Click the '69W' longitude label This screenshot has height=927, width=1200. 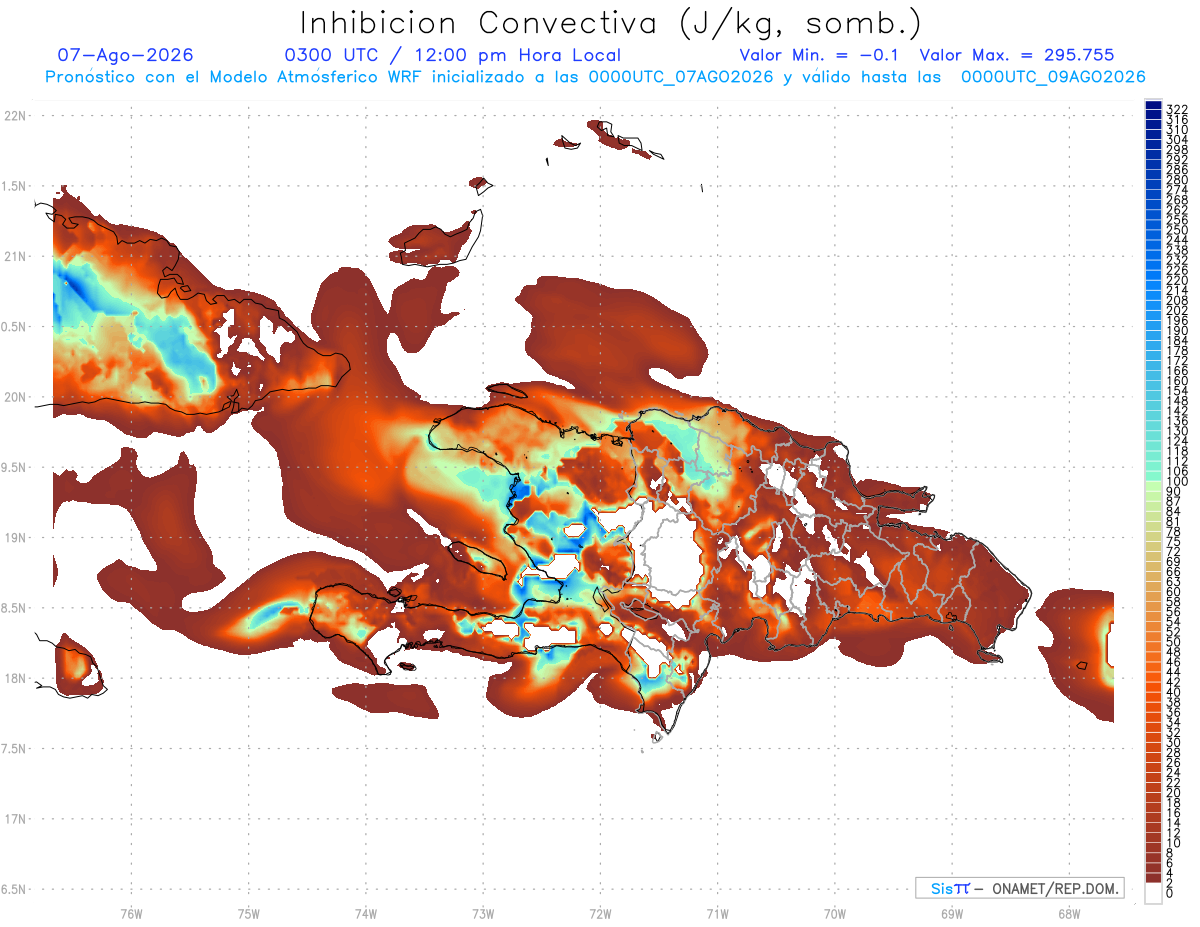[952, 913]
